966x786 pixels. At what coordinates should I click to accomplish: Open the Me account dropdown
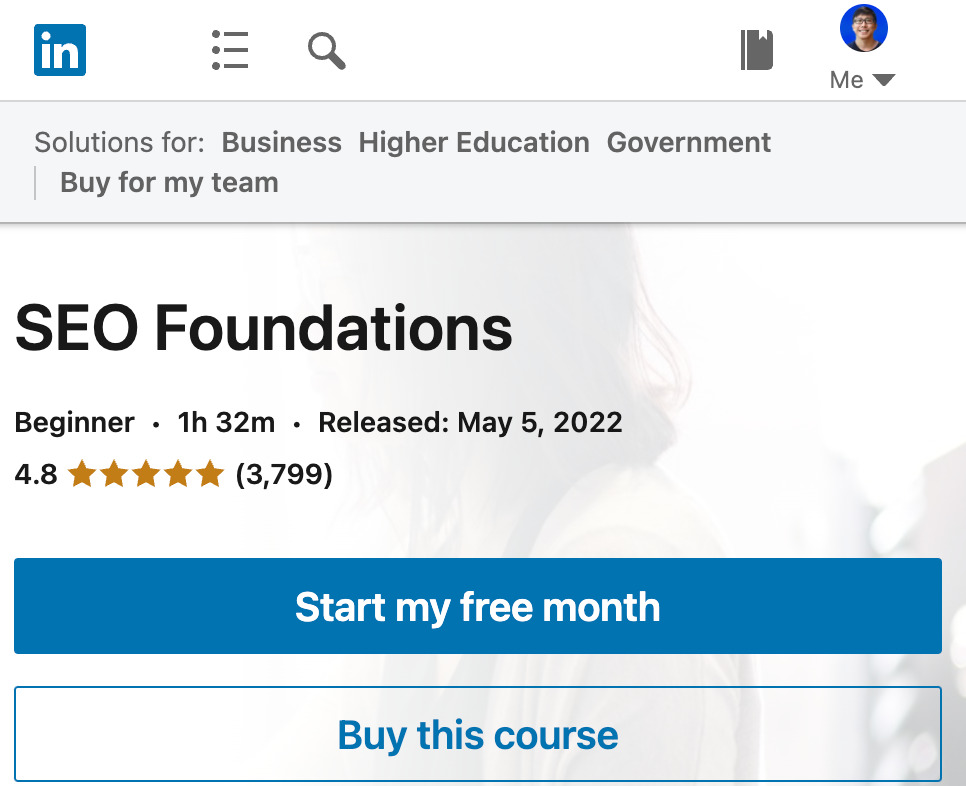[x=847, y=80]
